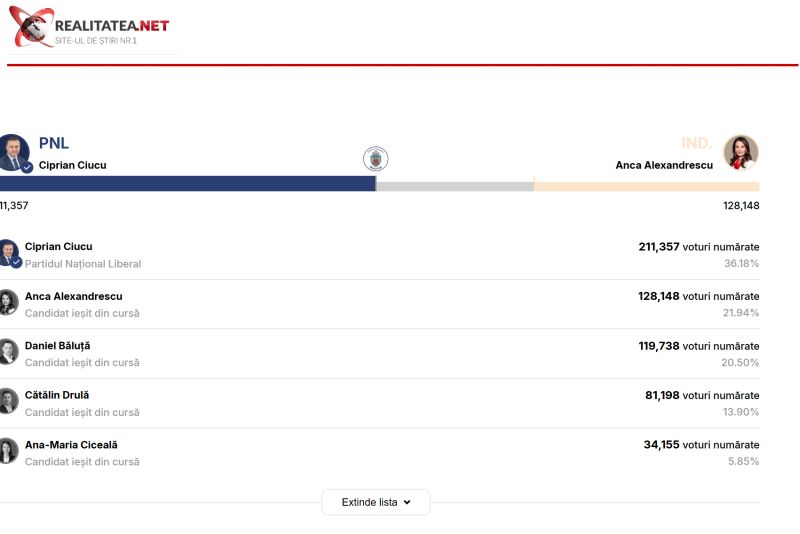Click the peach independent candidate vote bar
The image size is (800, 534).
point(646,185)
